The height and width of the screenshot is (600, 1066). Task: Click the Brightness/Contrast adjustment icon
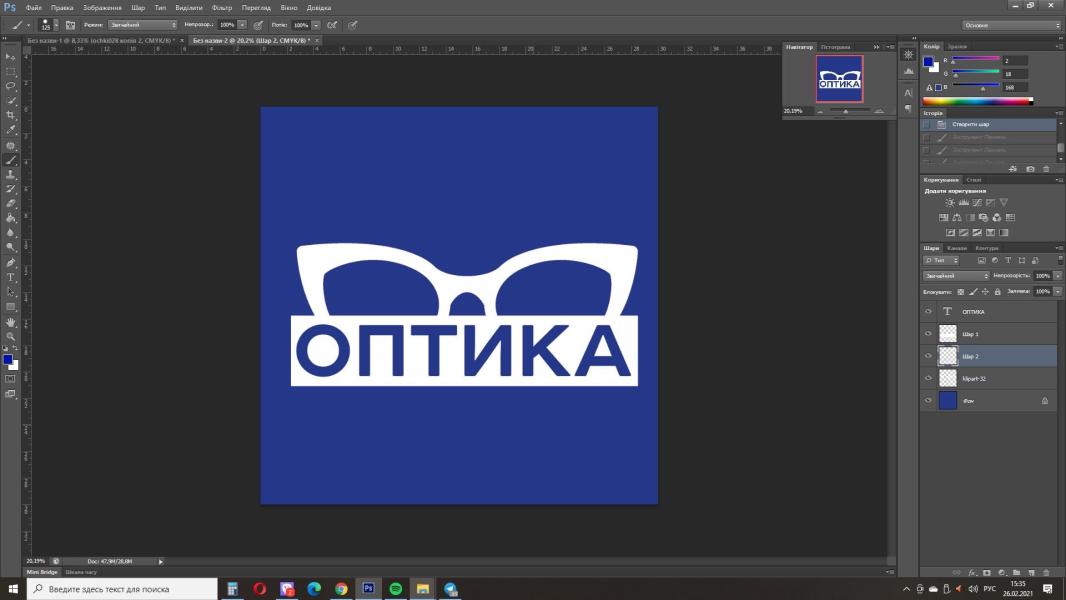tap(950, 202)
